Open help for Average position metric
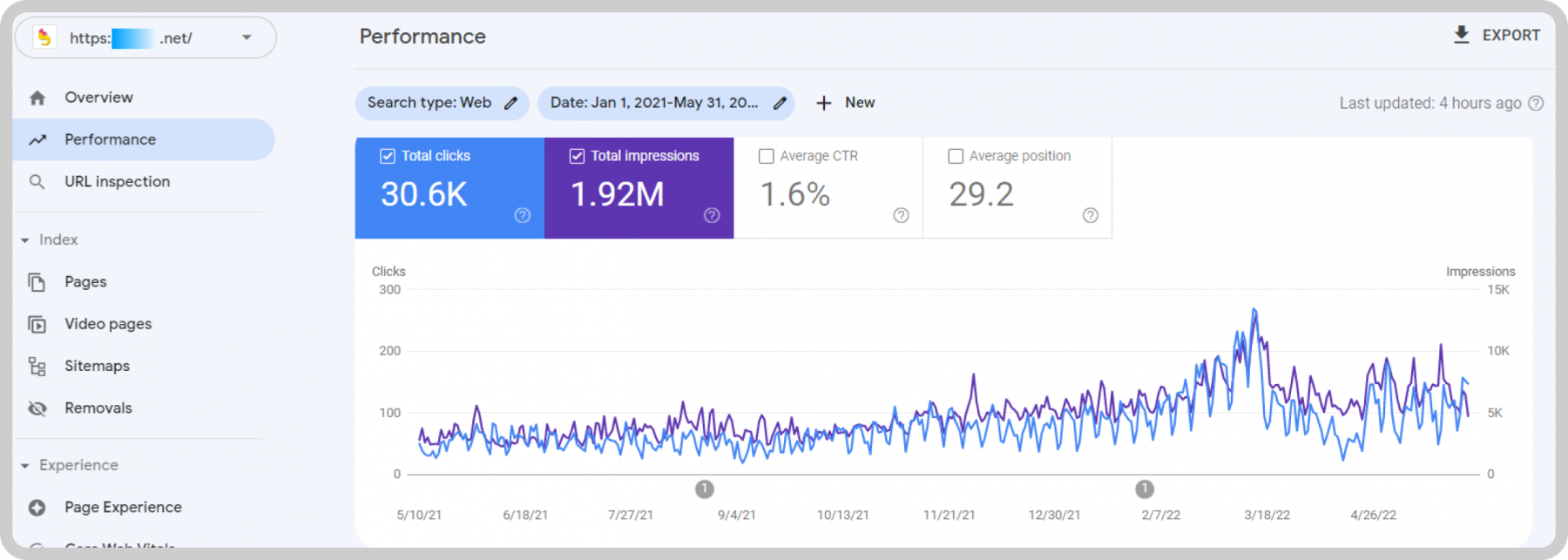1568x560 pixels. (1091, 215)
